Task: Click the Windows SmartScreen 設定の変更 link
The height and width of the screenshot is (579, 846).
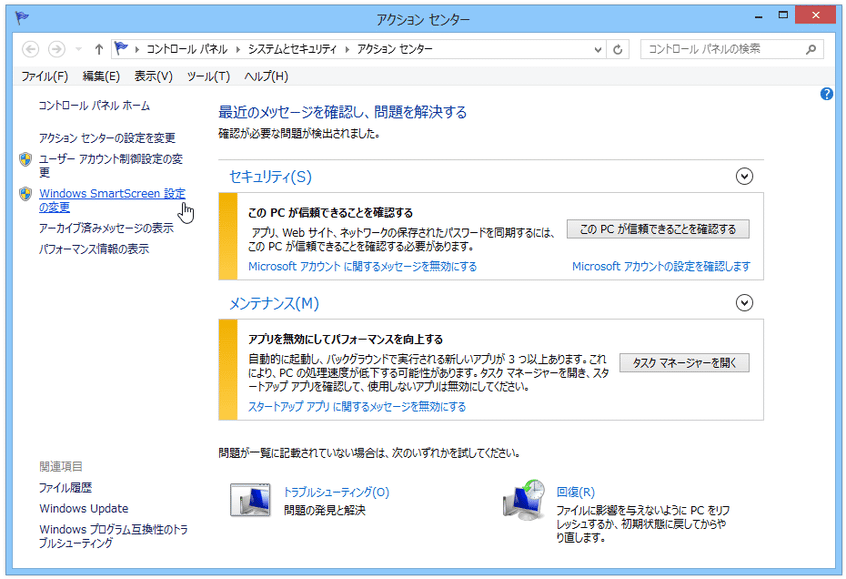Action: (x=112, y=200)
